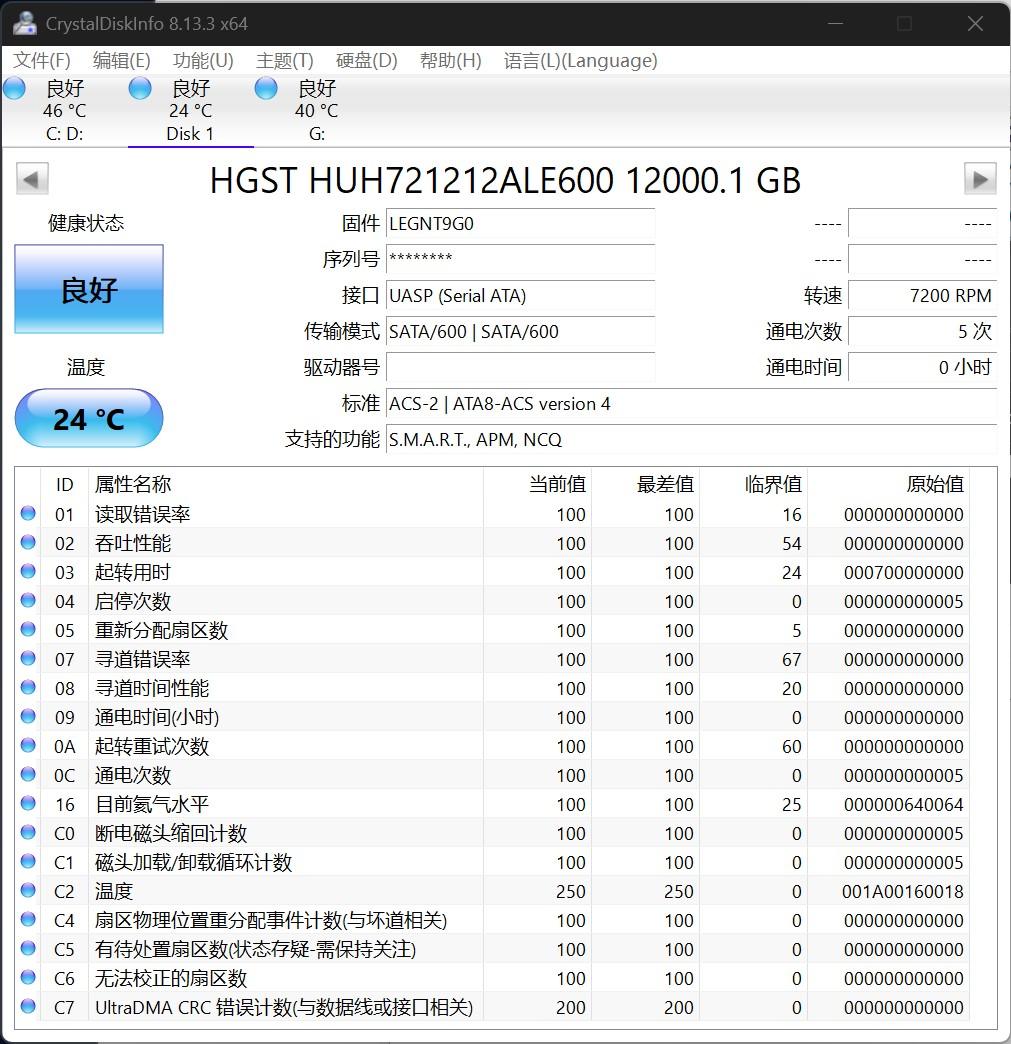Open the 语言(L)(Language) menu

pos(580,61)
